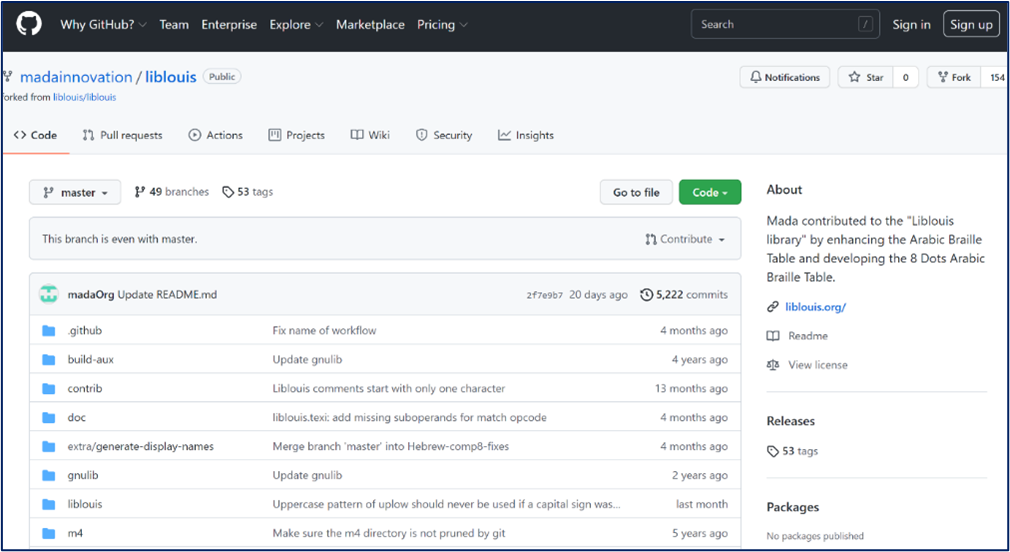The width and height of the screenshot is (1010, 552).
Task: Expand the Contribute dropdown
Action: click(685, 240)
